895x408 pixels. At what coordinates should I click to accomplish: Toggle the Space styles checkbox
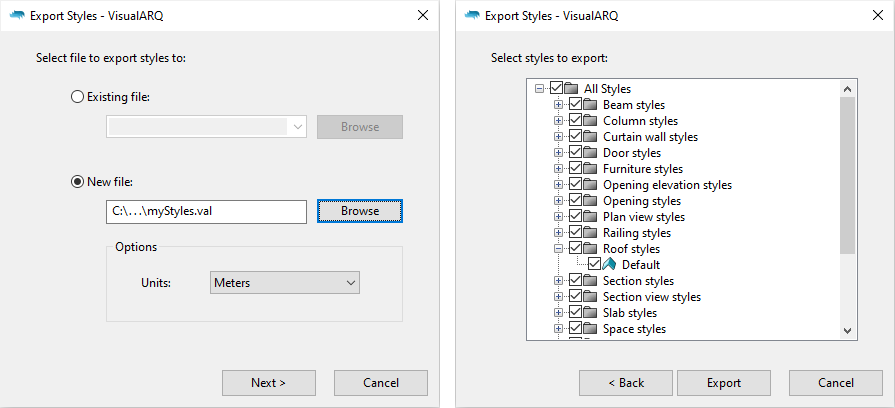click(x=575, y=328)
